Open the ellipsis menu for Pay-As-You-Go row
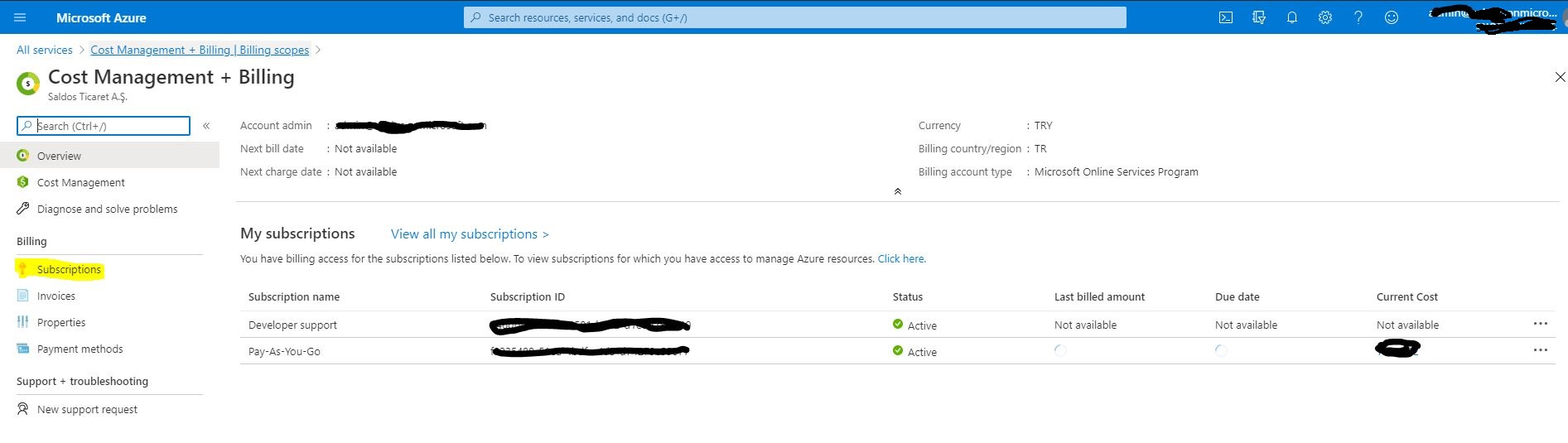The height and width of the screenshot is (443, 1568). coord(1541,350)
